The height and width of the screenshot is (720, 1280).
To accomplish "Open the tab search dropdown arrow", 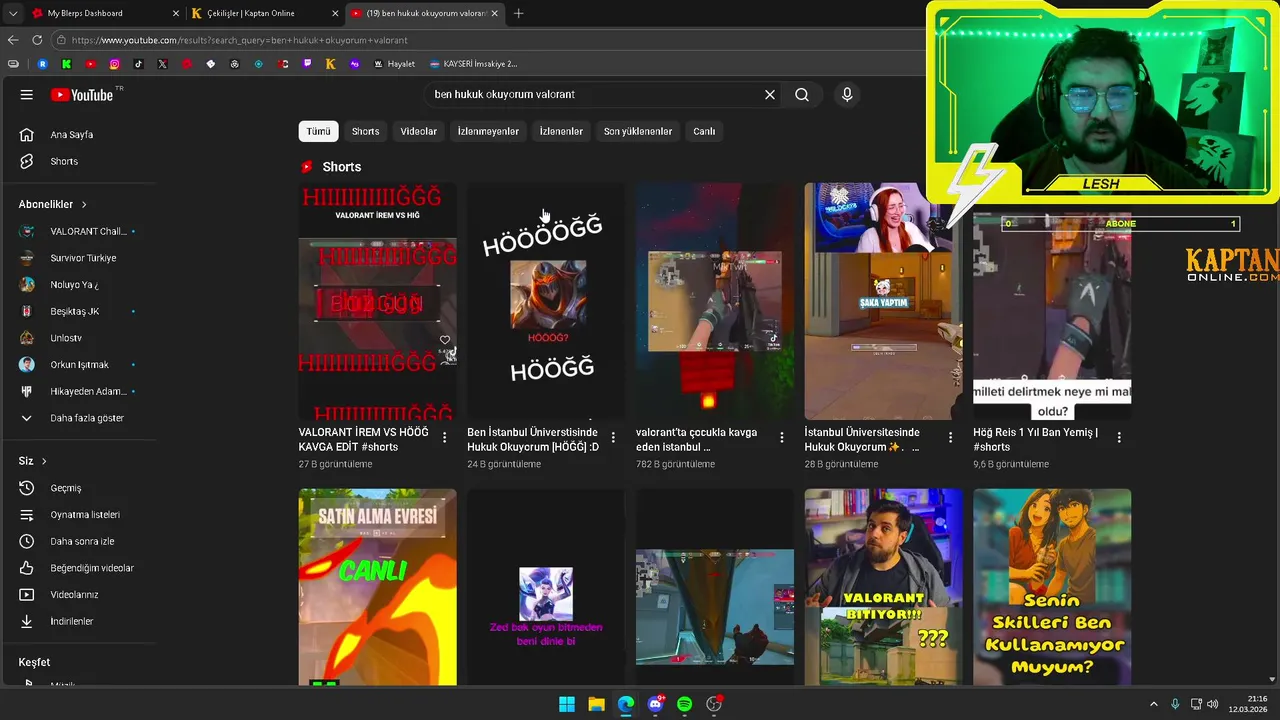I will pyautogui.click(x=12, y=13).
